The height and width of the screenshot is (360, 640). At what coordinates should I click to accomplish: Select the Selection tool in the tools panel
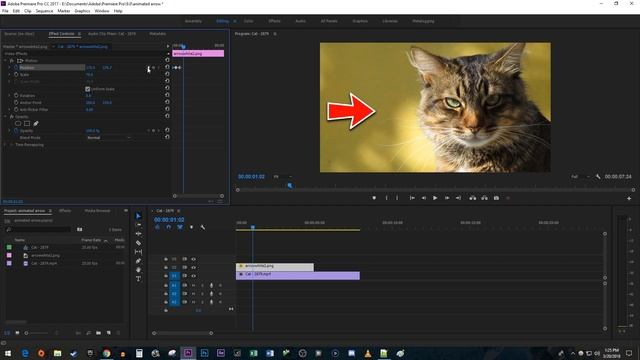138,216
